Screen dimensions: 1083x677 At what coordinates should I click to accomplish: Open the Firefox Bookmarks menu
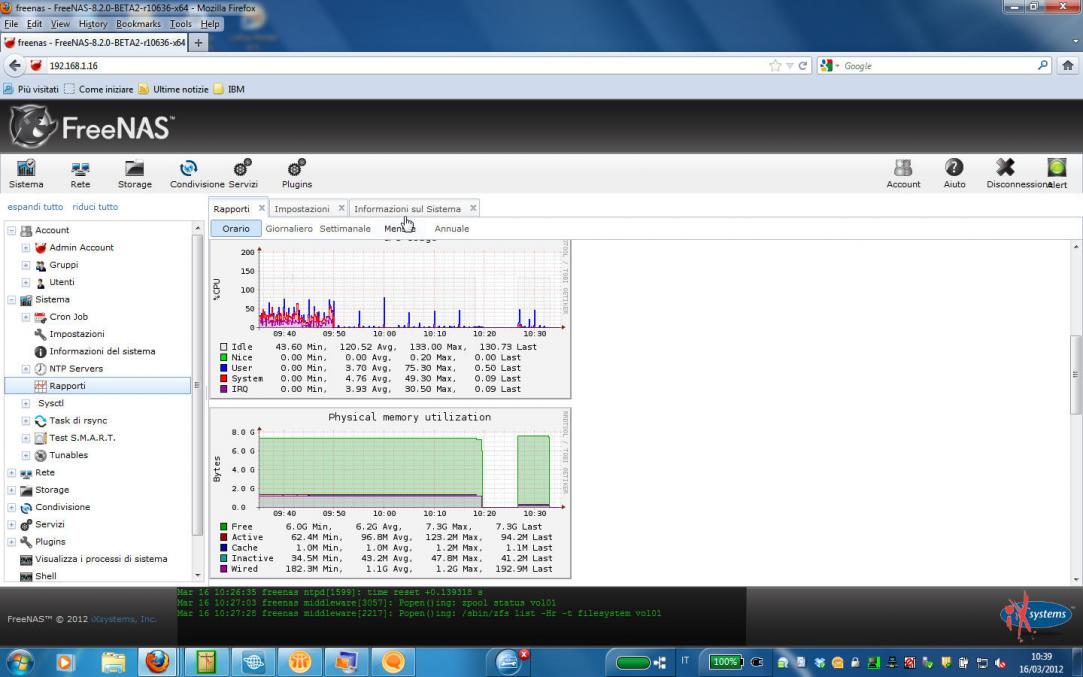tap(138, 23)
